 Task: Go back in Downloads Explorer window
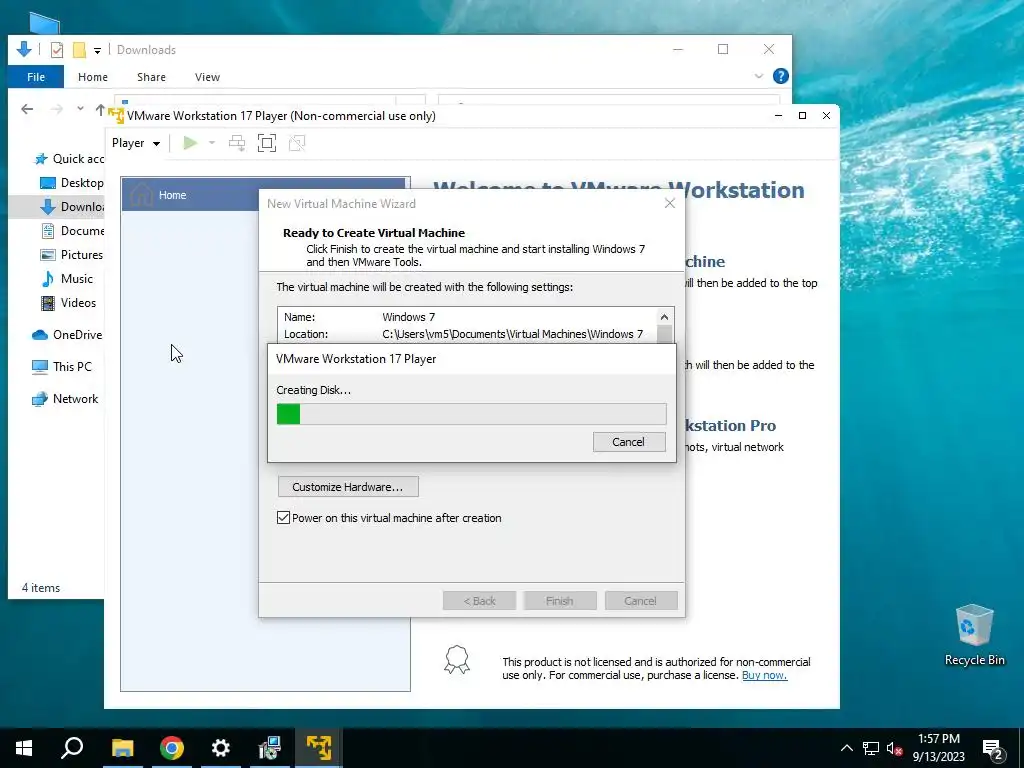coord(27,109)
